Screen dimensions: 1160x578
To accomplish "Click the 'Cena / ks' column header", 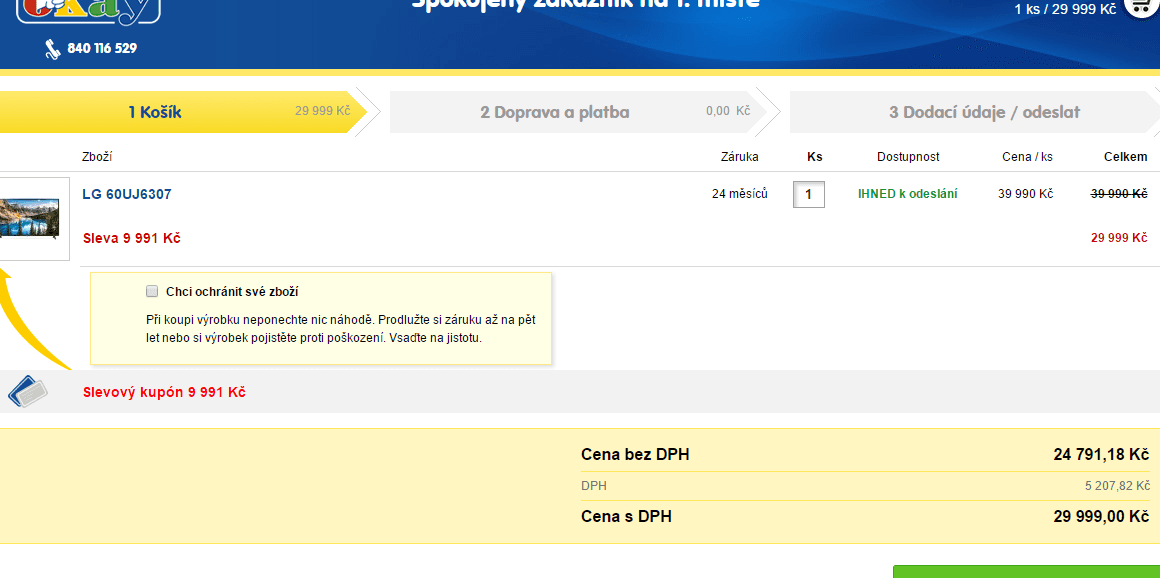I will pos(1028,157).
